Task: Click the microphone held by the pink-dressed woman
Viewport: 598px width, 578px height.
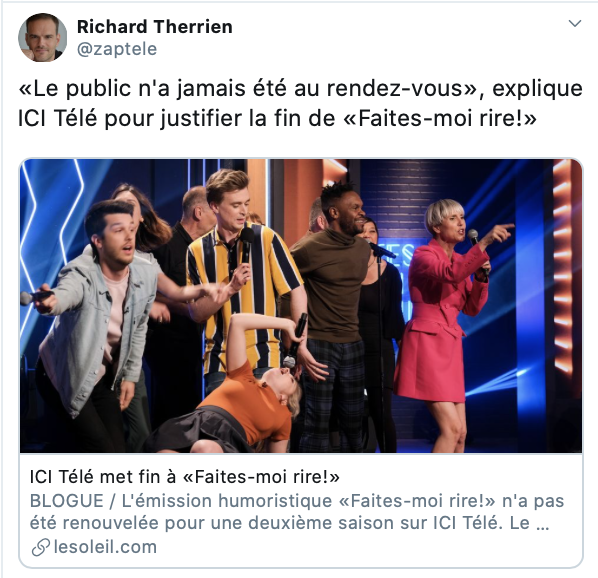Action: point(477,250)
